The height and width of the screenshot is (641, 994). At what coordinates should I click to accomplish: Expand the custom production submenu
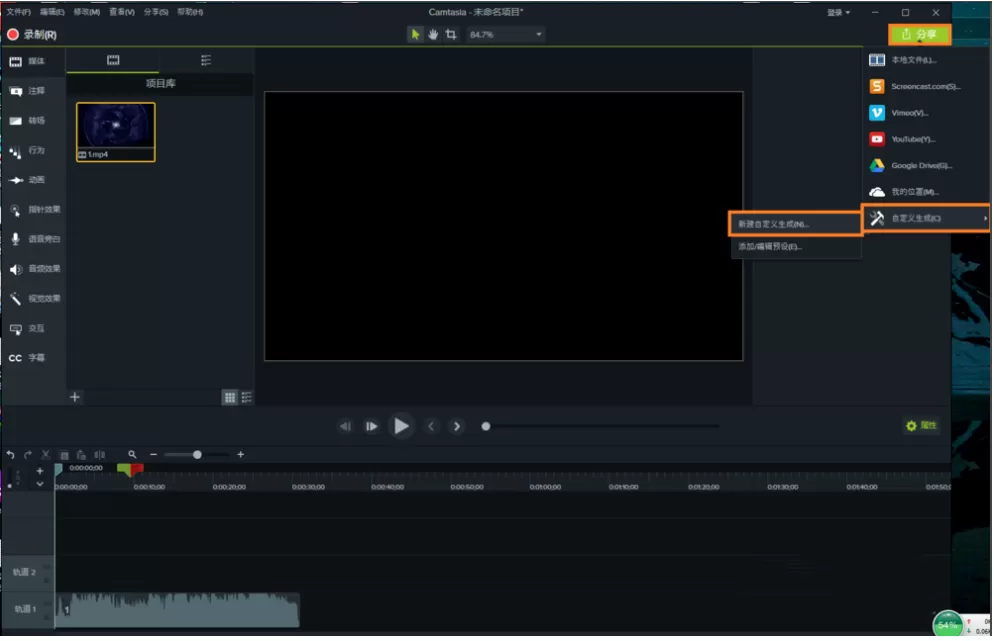click(x=926, y=218)
